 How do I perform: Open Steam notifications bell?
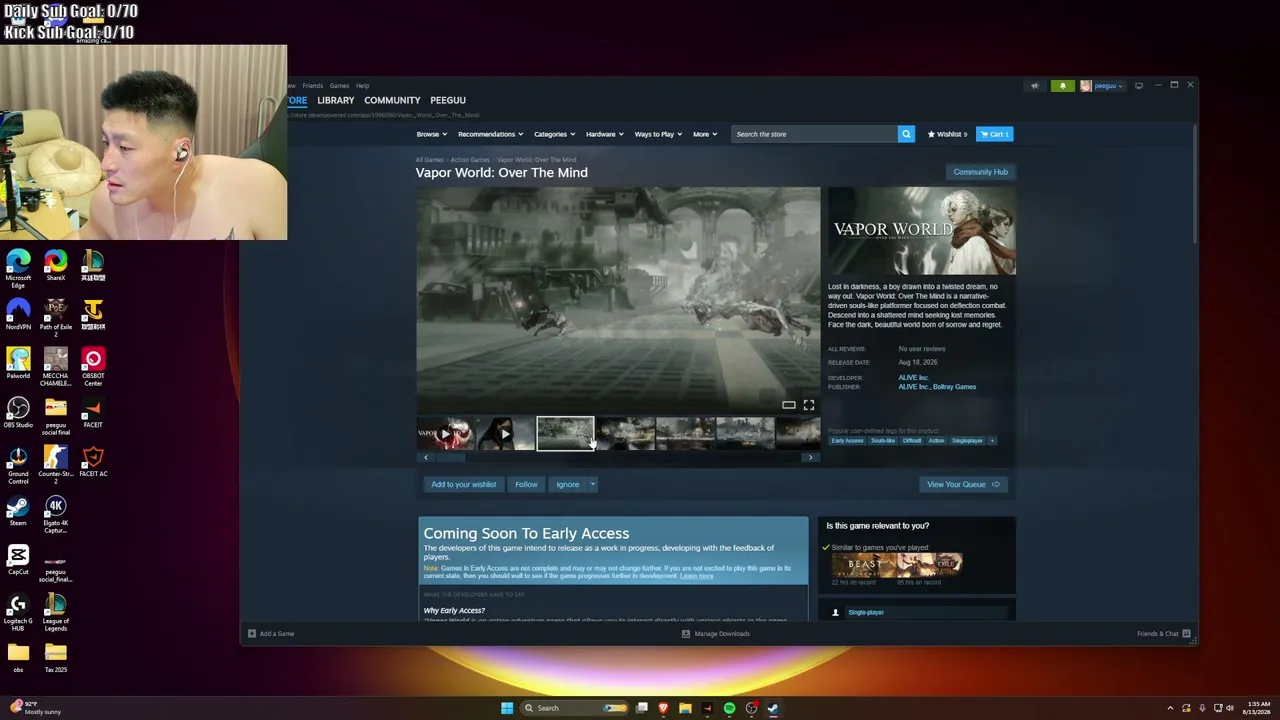(1062, 86)
